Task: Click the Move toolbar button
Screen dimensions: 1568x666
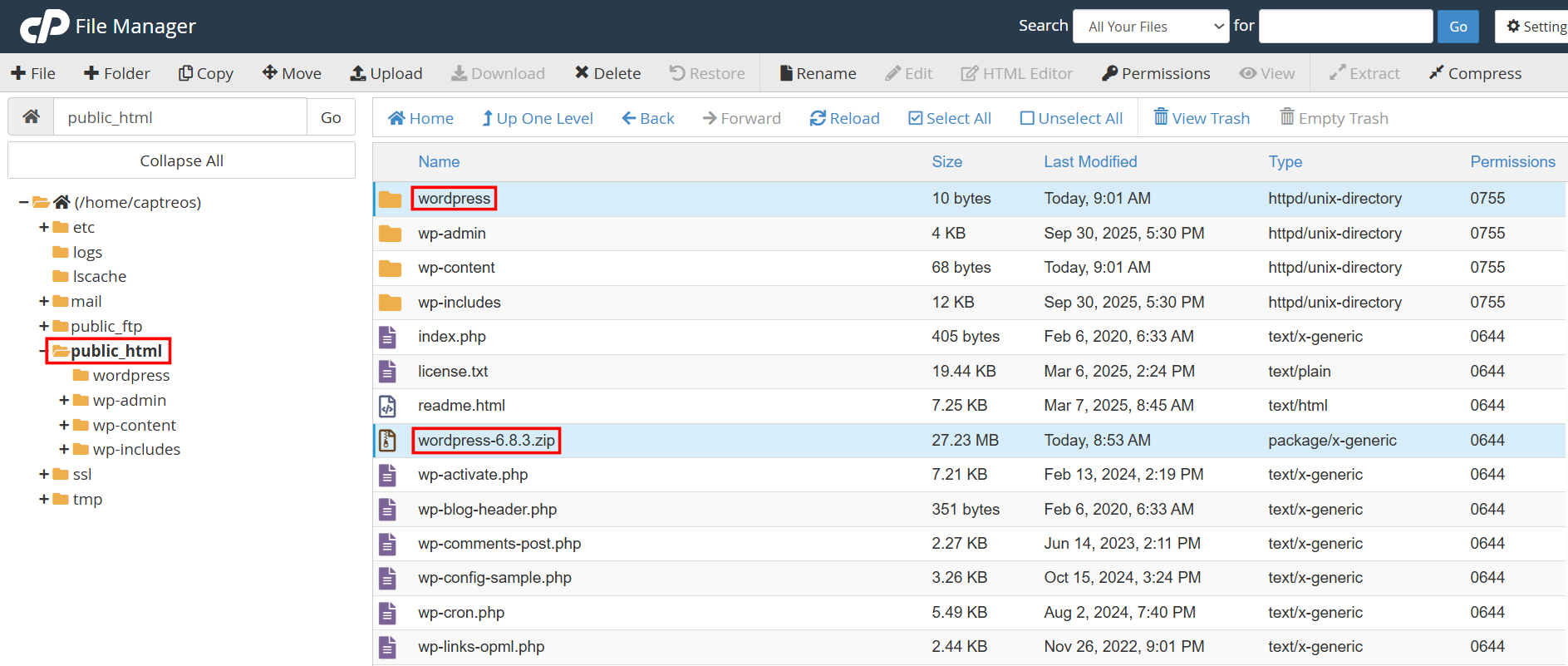Action: [292, 73]
